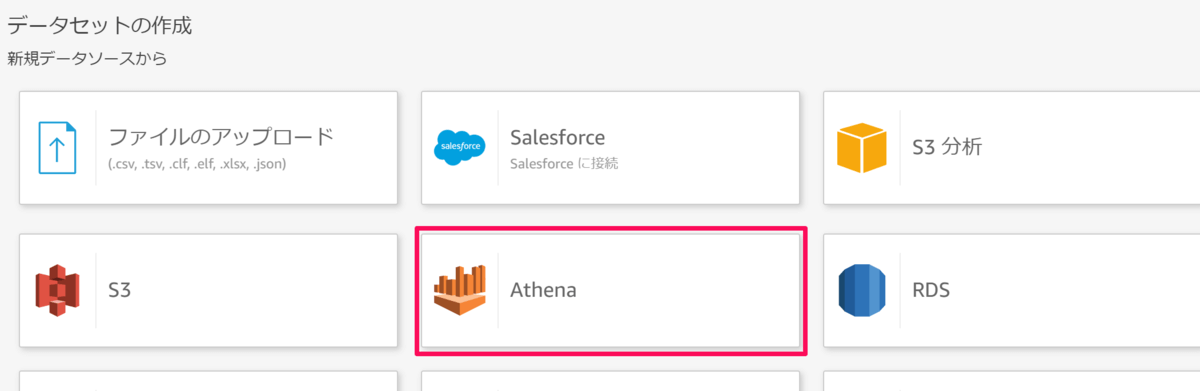Click the file upload arrow icon
The image size is (1200, 391).
coord(58,147)
